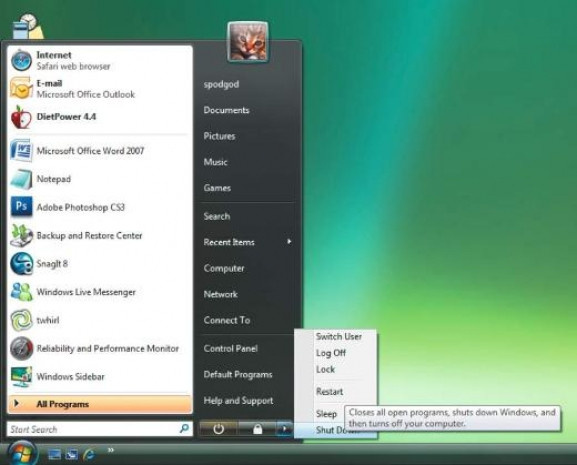Viewport: 577px width, 465px height.
Task: Launch Word 2007 from its icon
Action: (21, 151)
